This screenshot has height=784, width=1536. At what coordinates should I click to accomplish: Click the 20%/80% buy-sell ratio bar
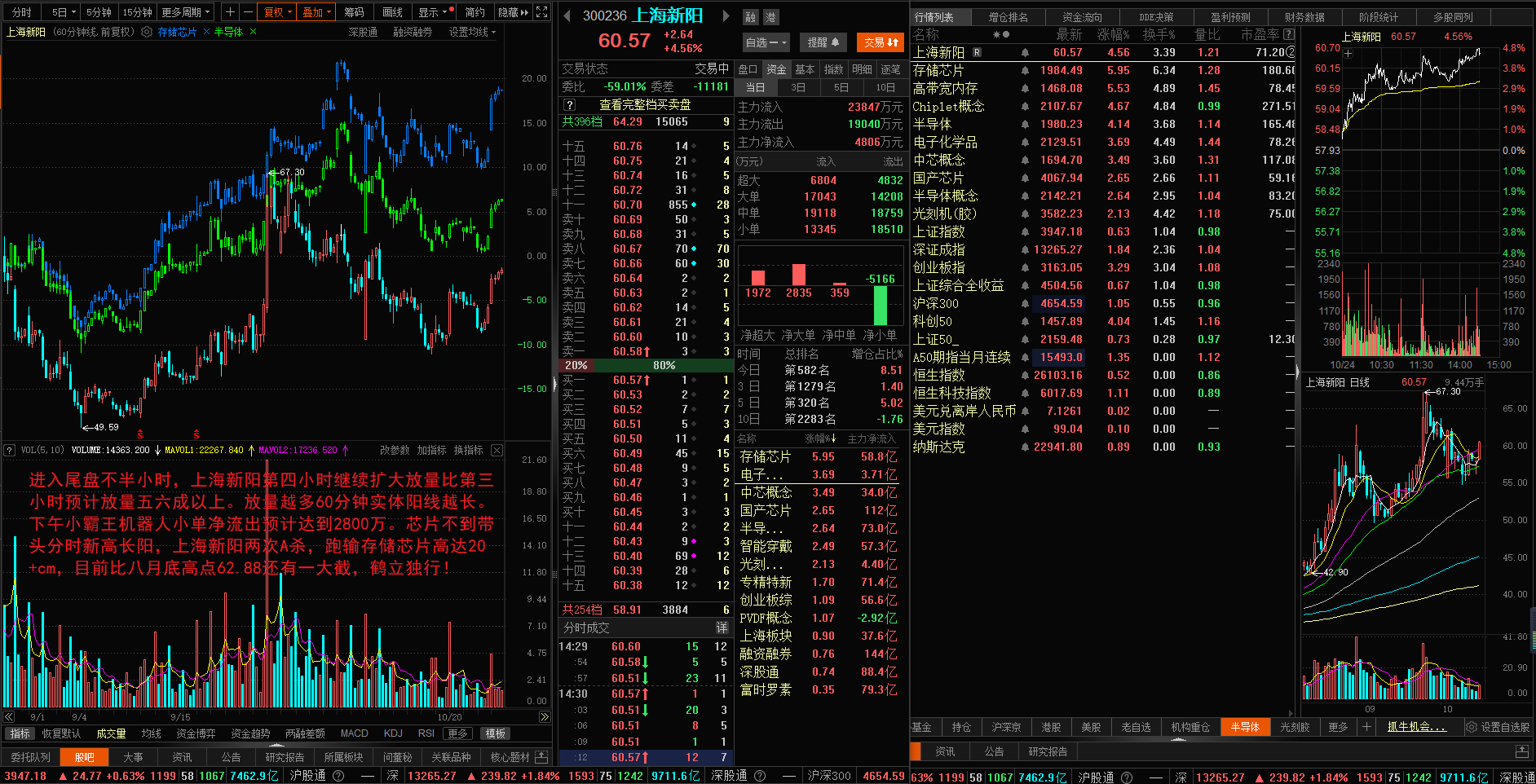646,365
